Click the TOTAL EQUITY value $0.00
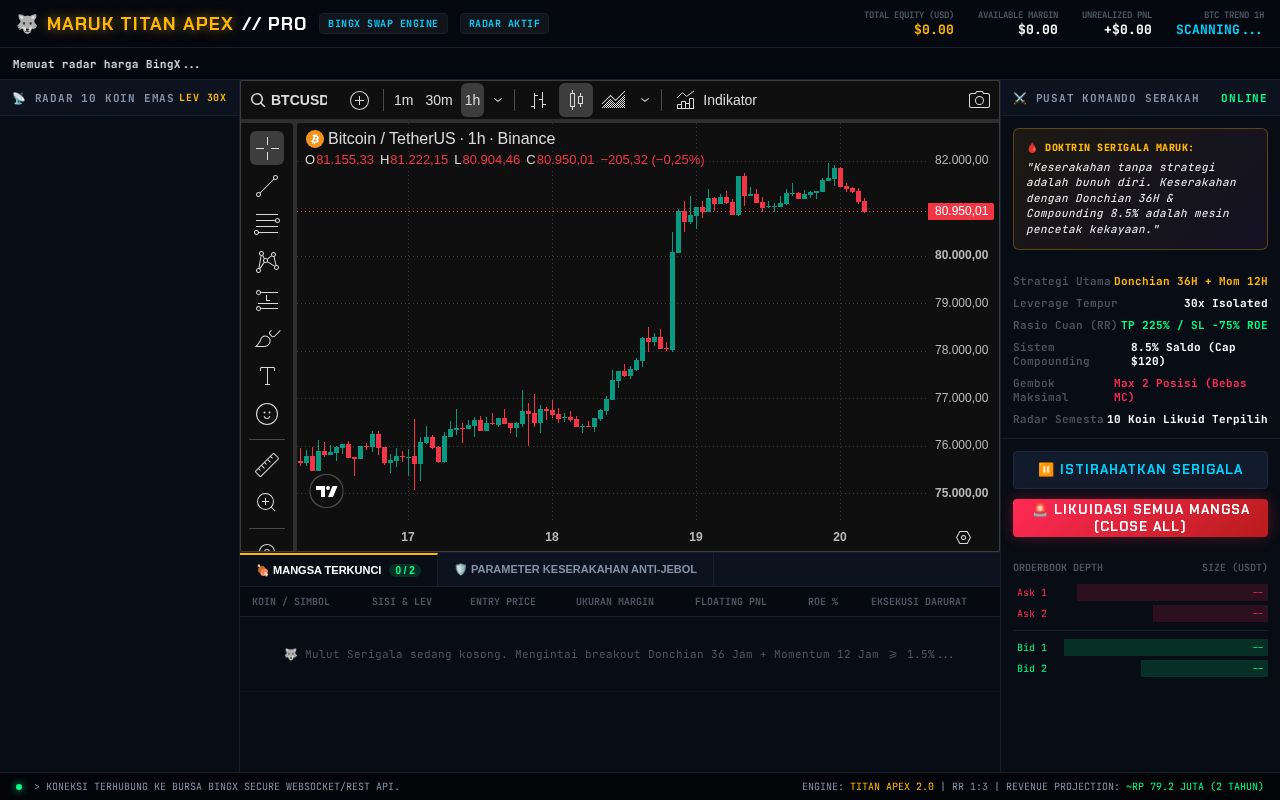 934,30
